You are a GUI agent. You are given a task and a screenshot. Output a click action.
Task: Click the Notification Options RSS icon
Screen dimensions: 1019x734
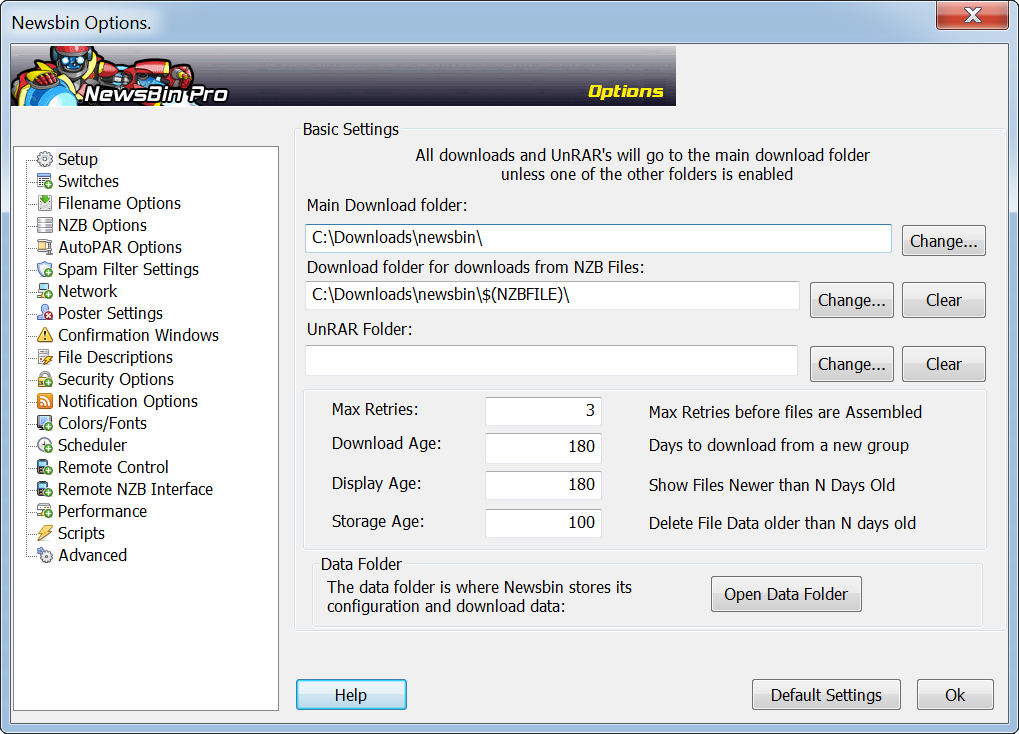[x=45, y=402]
